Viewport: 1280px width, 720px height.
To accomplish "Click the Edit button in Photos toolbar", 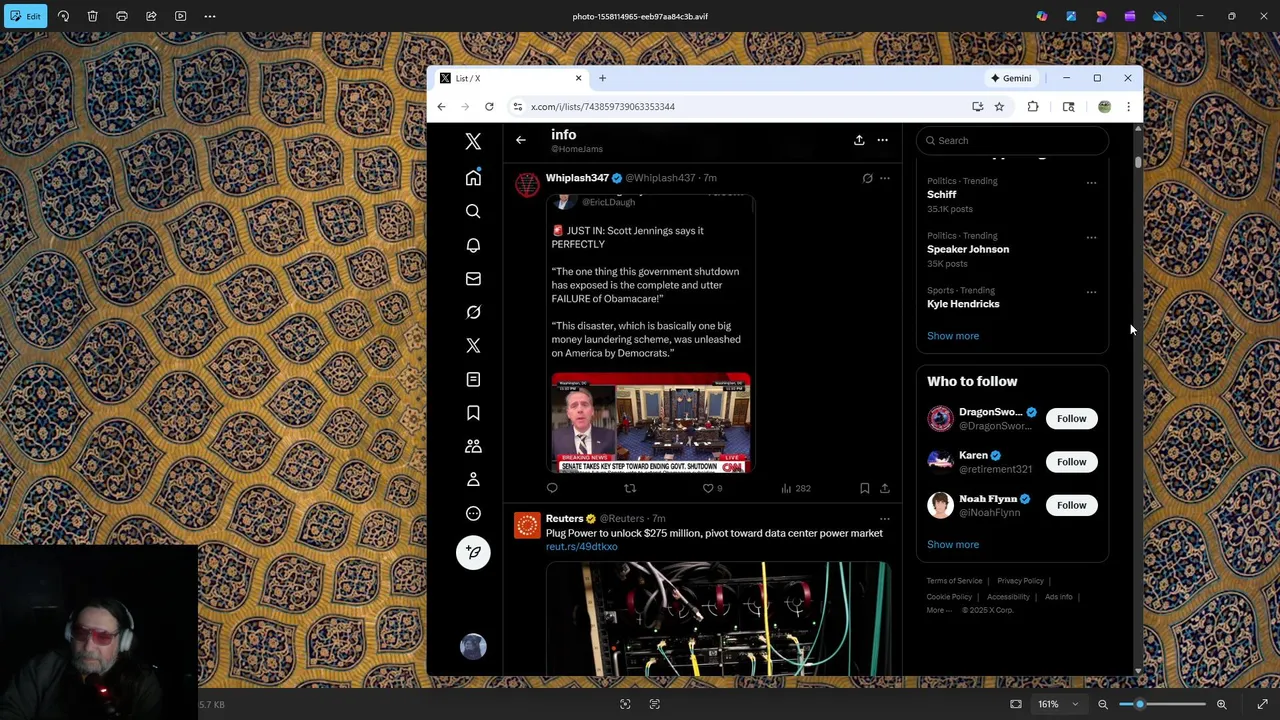I will tap(25, 16).
